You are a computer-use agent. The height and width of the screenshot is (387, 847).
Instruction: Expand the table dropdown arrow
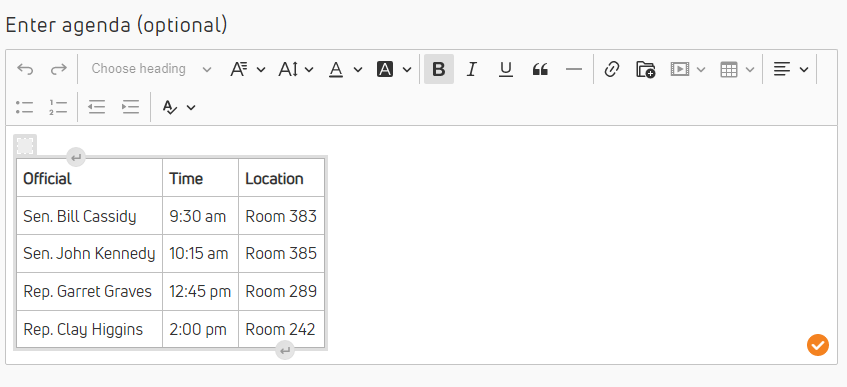[x=750, y=69]
